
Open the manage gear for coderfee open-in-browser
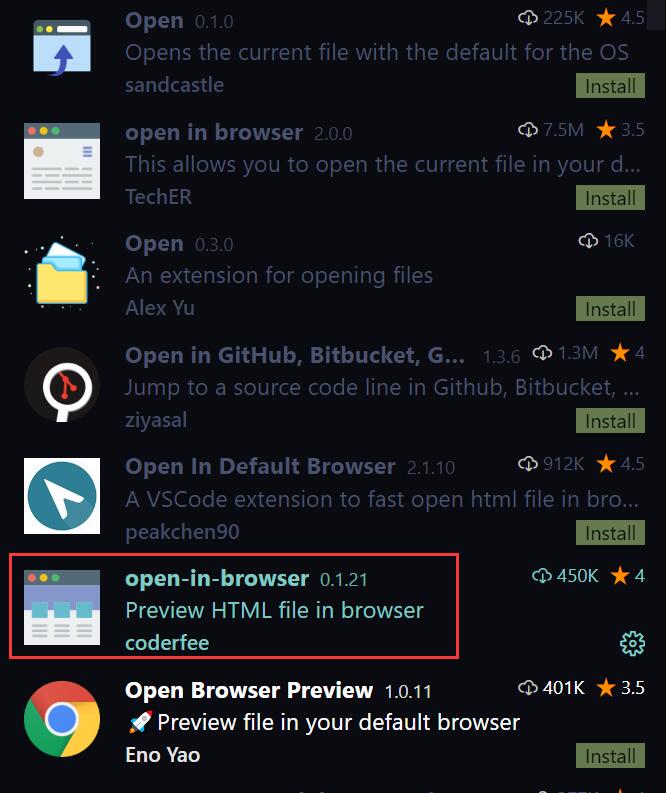pyautogui.click(x=632, y=643)
